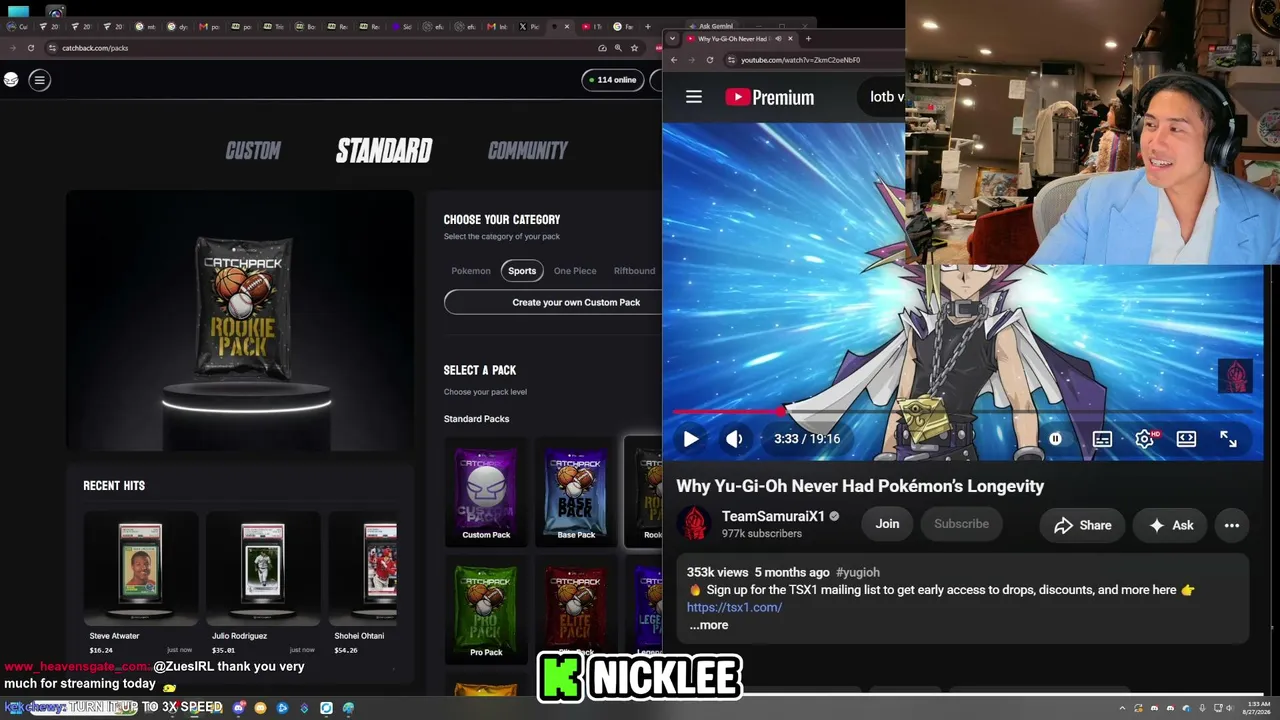Choose the Pro Pack thumbnail
Image resolution: width=1280 pixels, height=720 pixels.
[x=486, y=610]
